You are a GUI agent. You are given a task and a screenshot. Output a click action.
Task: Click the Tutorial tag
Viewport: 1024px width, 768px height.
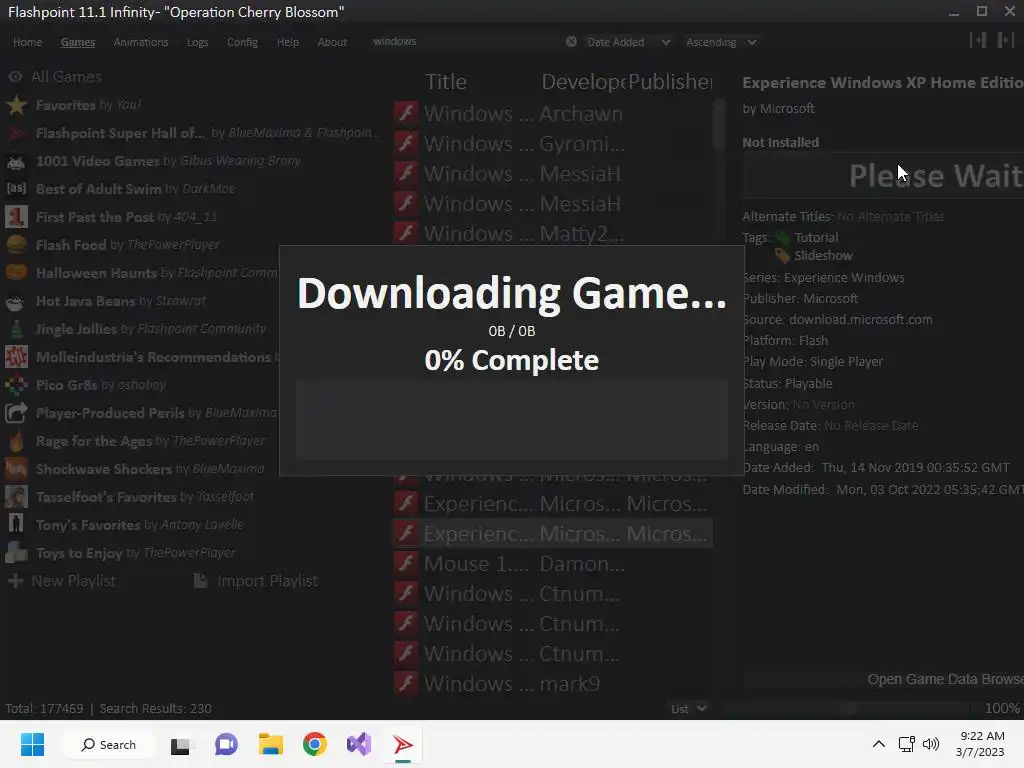tap(816, 238)
